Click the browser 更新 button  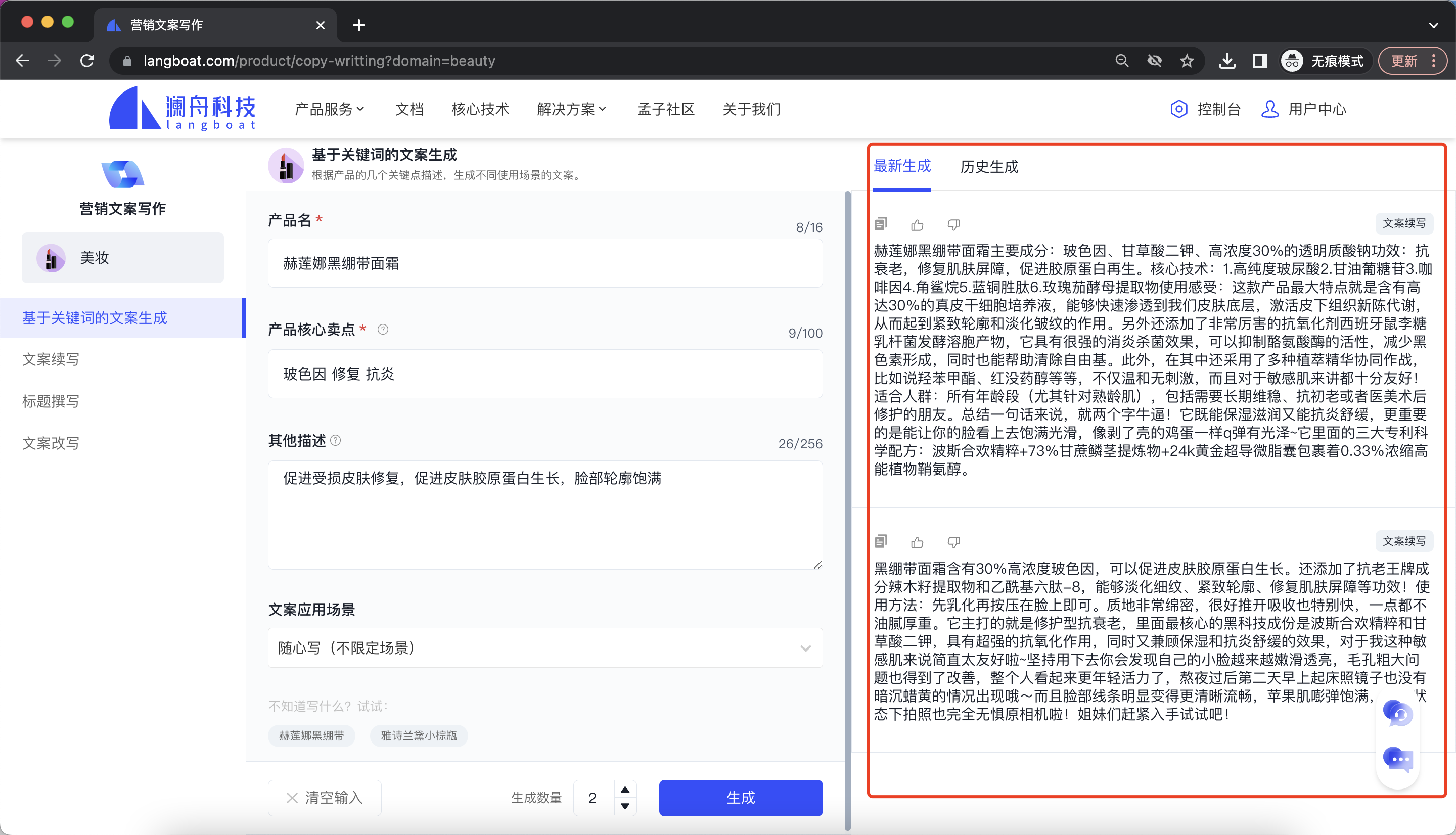coord(1412,61)
